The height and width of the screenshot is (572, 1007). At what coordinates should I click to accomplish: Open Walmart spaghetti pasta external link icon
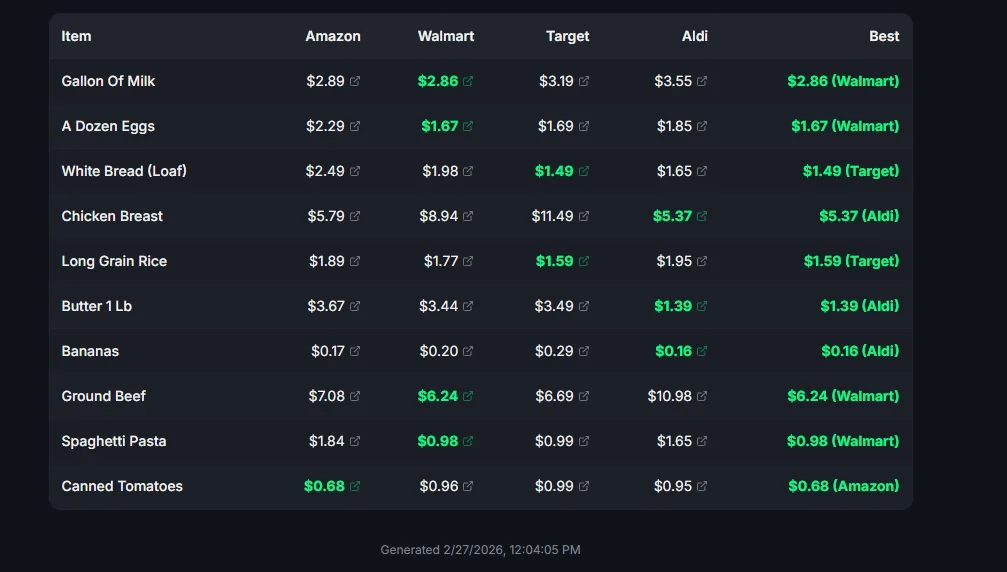pos(468,441)
